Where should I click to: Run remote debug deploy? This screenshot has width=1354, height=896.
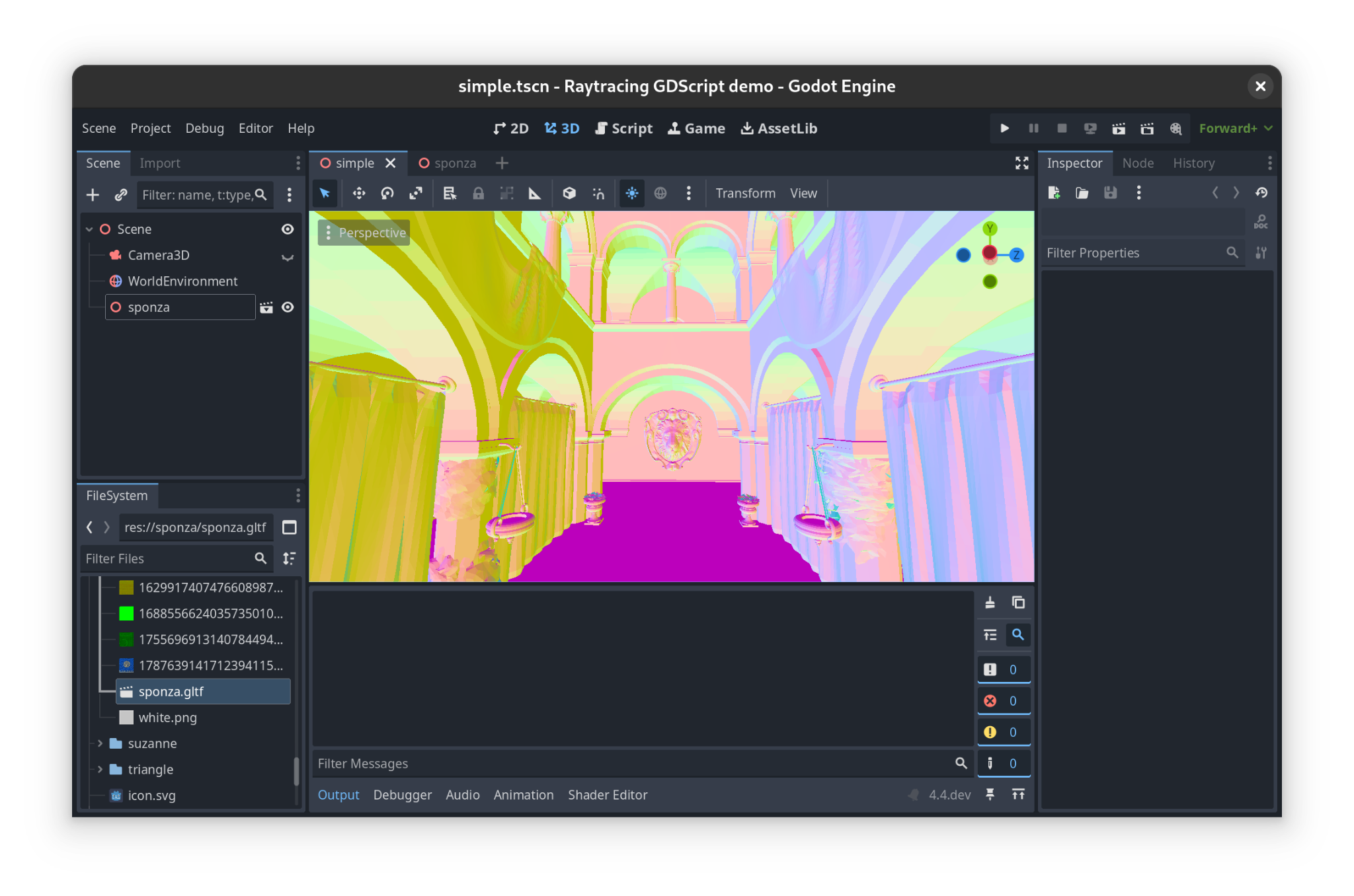[x=1090, y=128]
